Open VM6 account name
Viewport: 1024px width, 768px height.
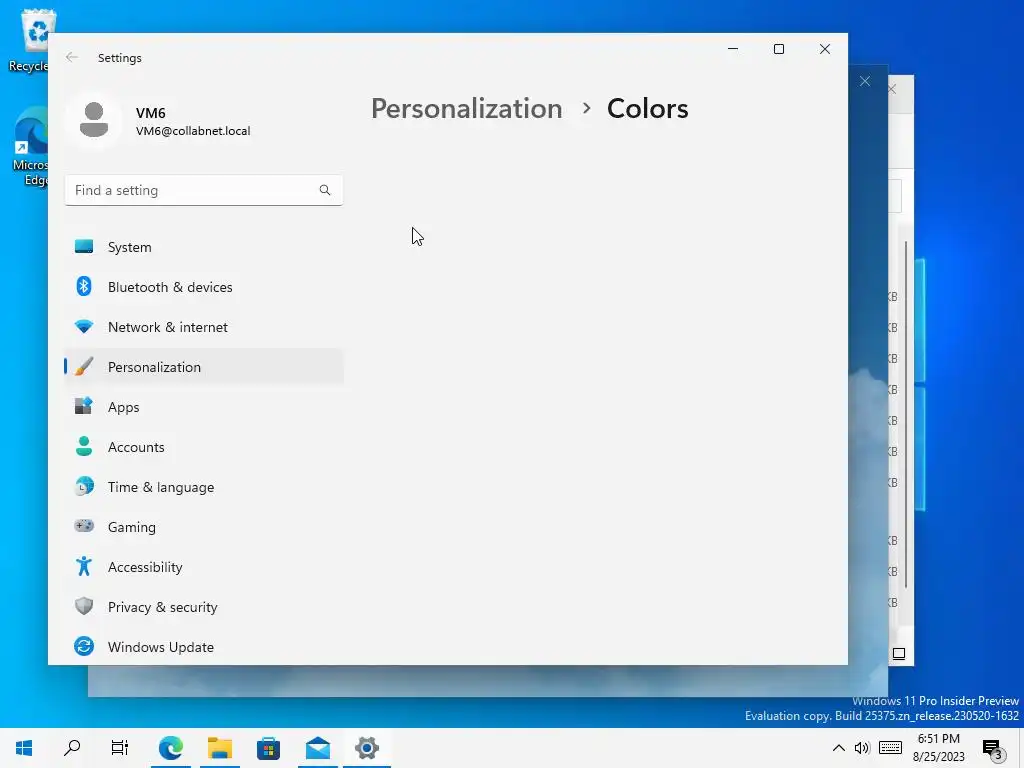pos(151,113)
